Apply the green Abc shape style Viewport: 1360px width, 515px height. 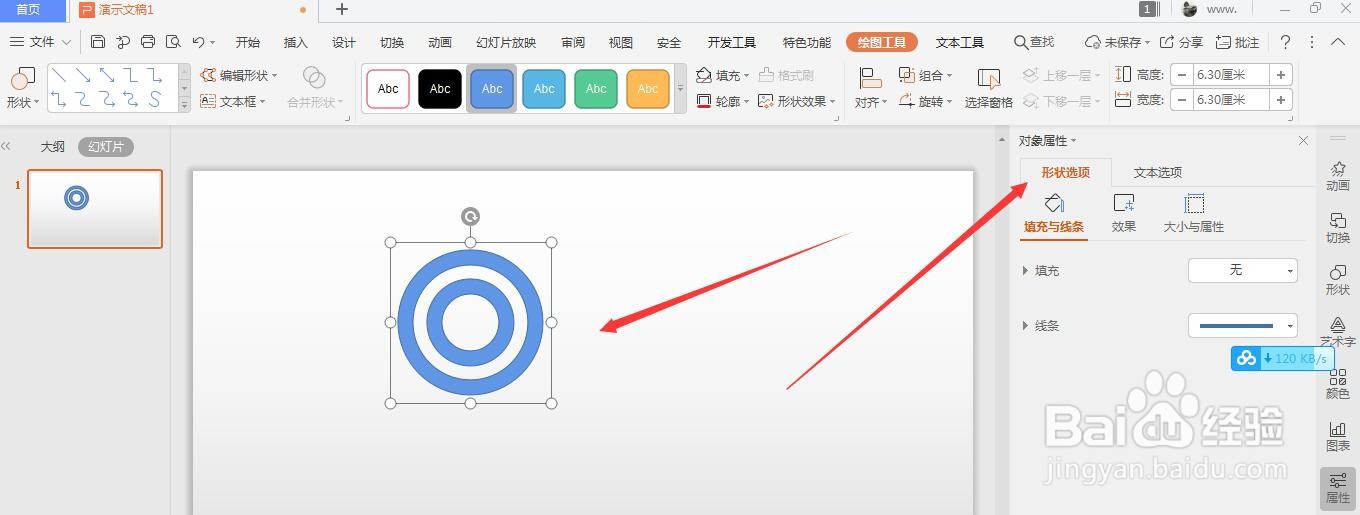coord(596,89)
